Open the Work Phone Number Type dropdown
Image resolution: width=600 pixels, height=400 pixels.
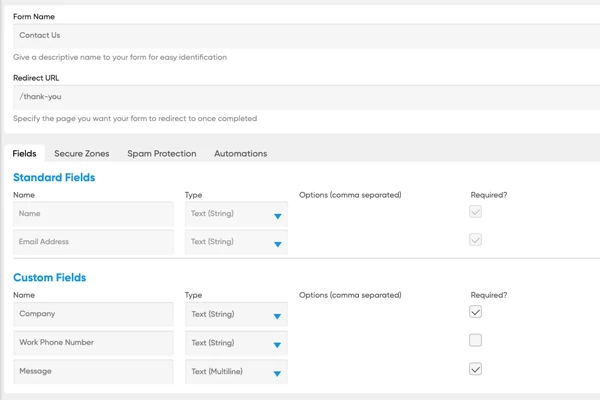[236, 343]
